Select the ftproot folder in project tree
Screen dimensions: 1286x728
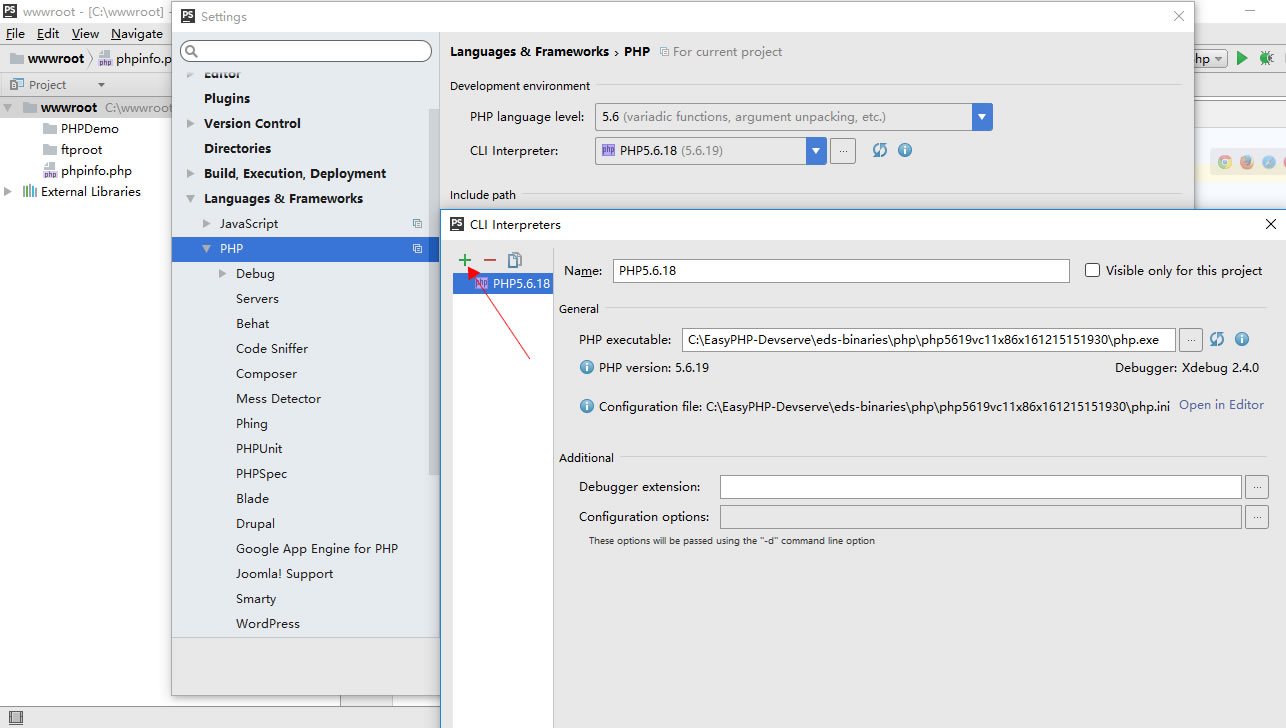coord(72,149)
